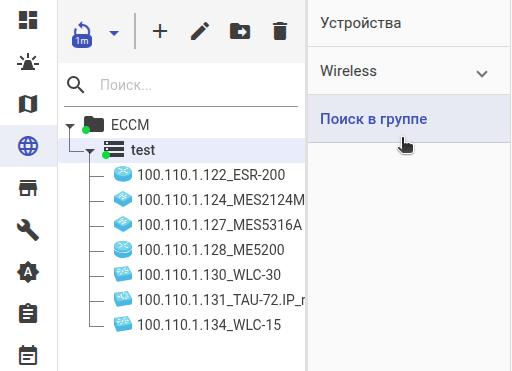Open the refresh interval dropdown arrow

click(x=114, y=33)
